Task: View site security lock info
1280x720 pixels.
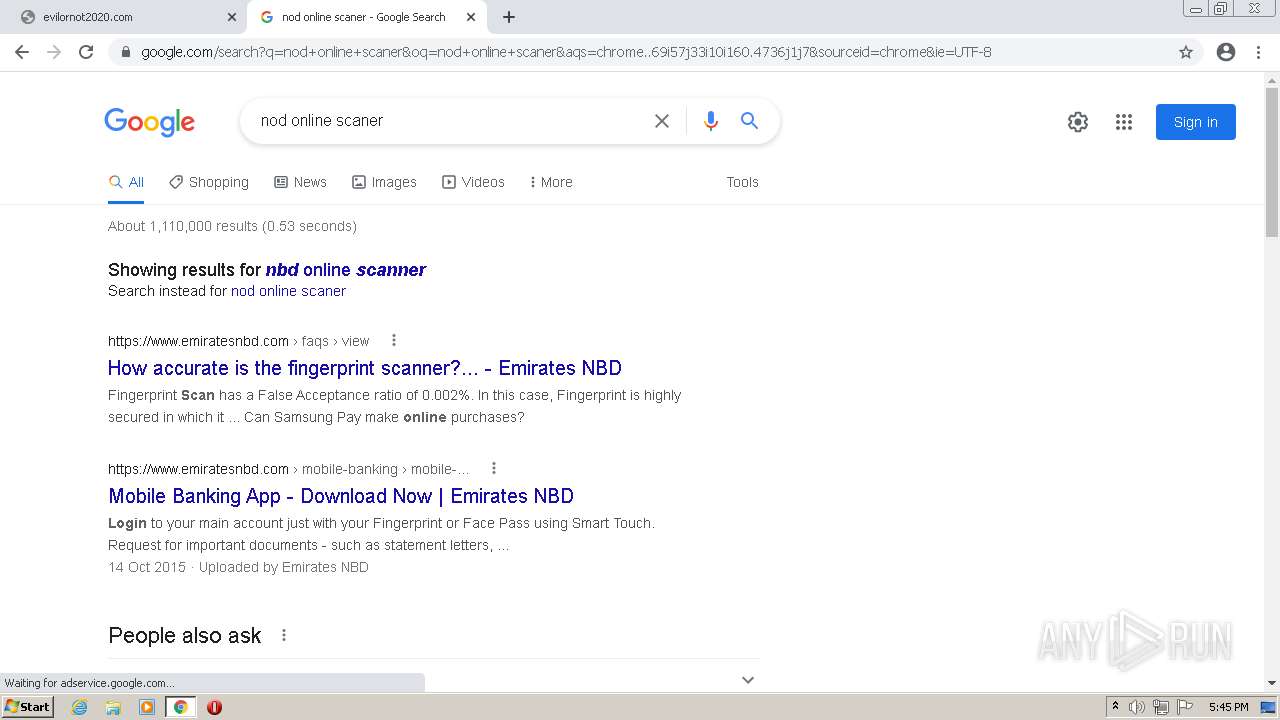Action: (125, 52)
